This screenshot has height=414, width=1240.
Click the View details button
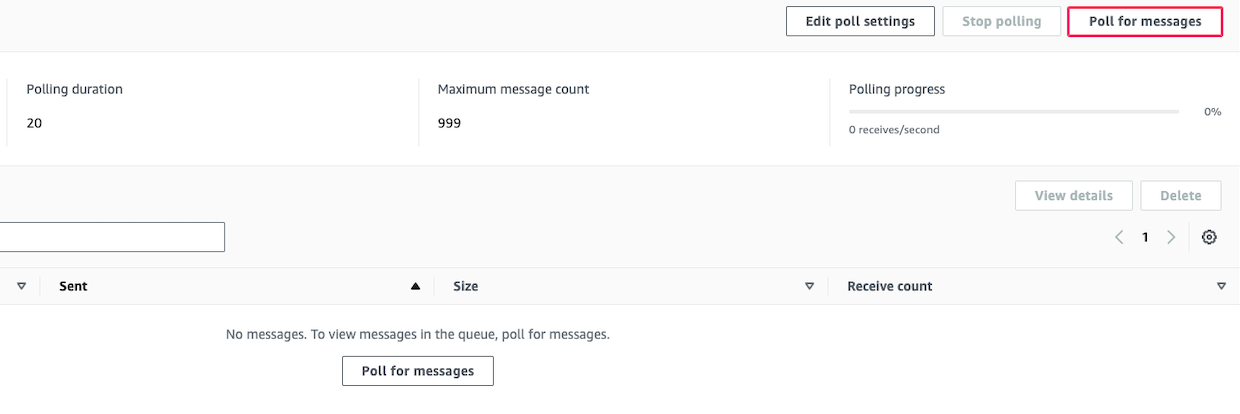click(x=1073, y=195)
